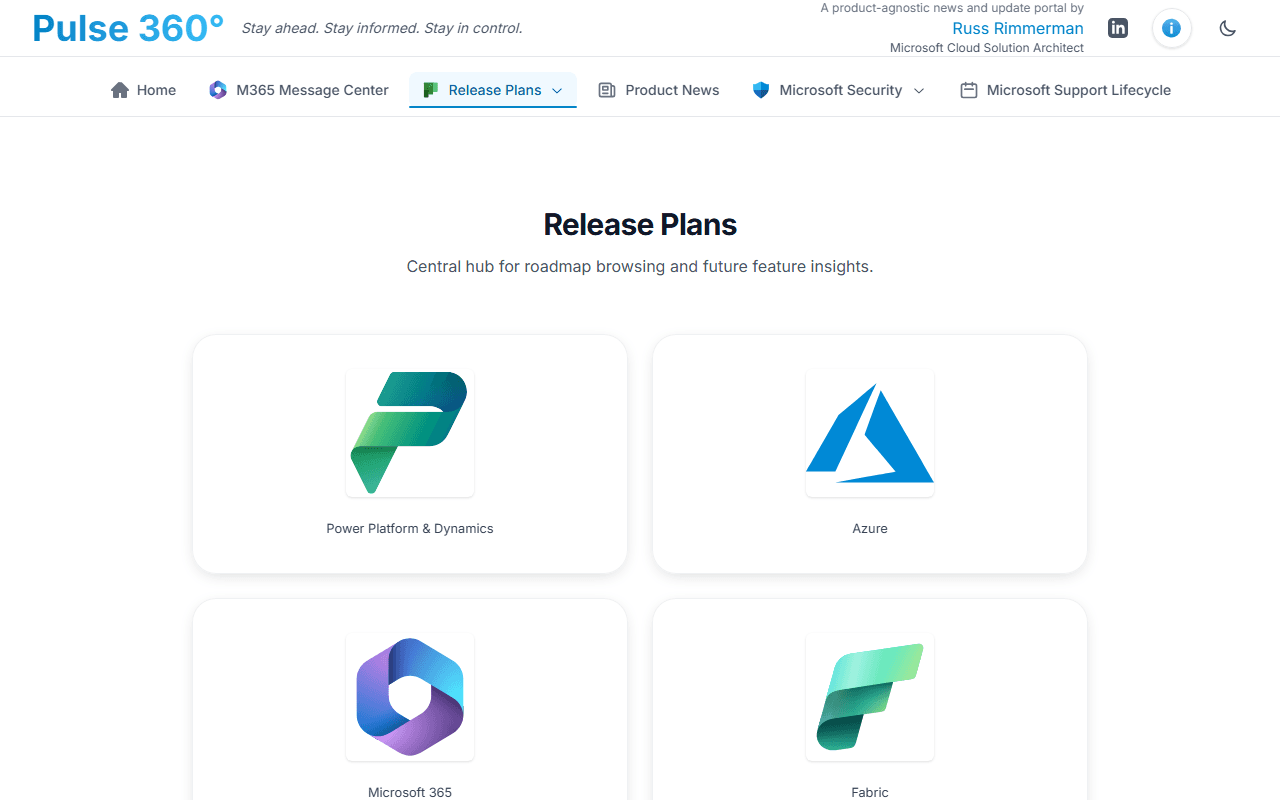Click the Support Lifecycle calendar icon
1280x800 pixels.
968,90
